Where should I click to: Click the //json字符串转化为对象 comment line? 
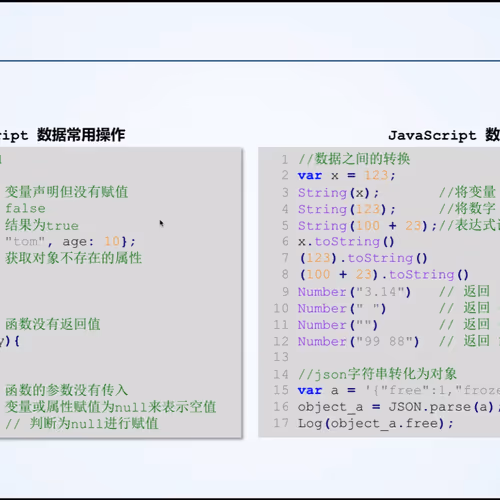[377, 374]
